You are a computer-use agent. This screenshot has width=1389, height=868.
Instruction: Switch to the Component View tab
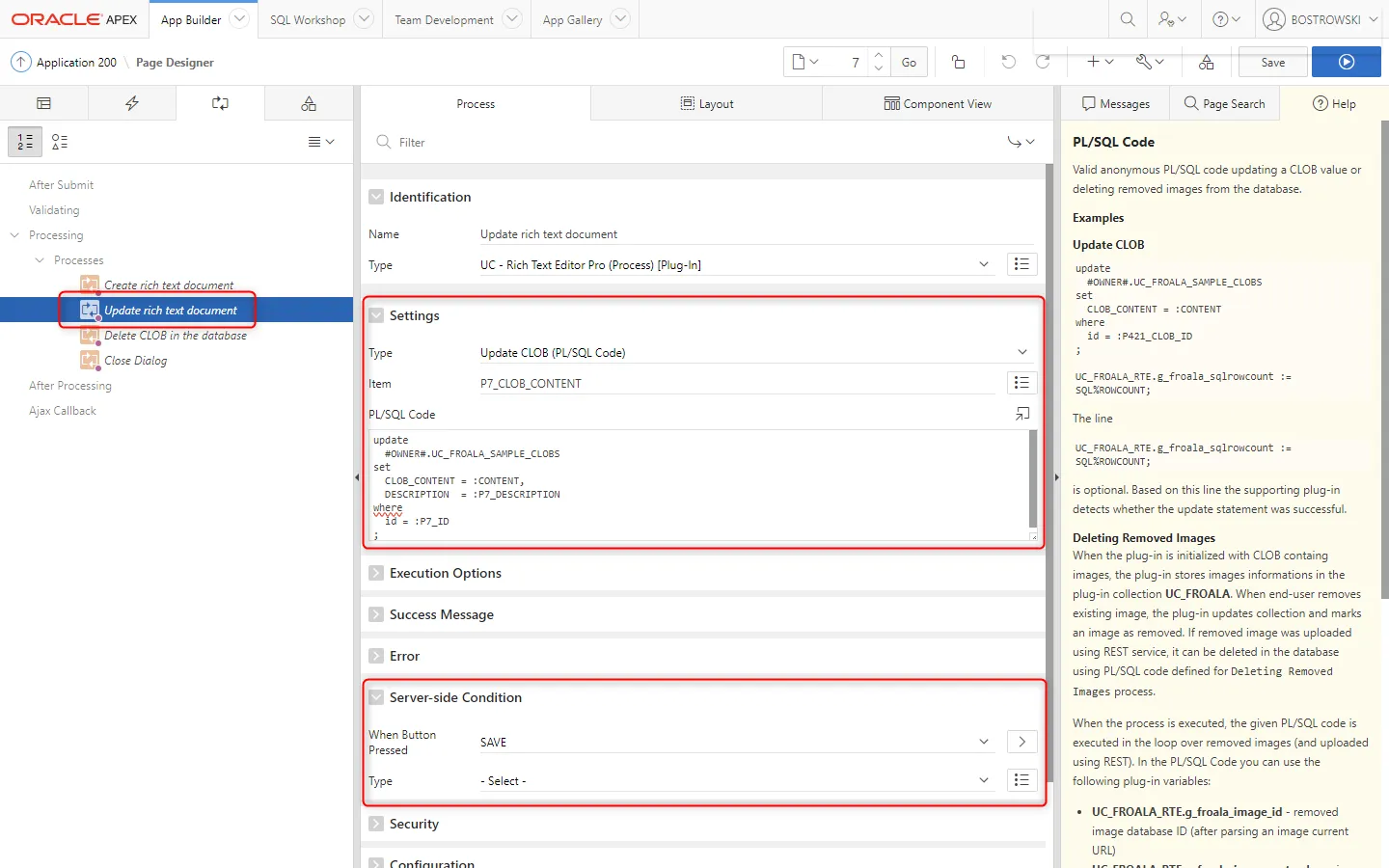(938, 103)
